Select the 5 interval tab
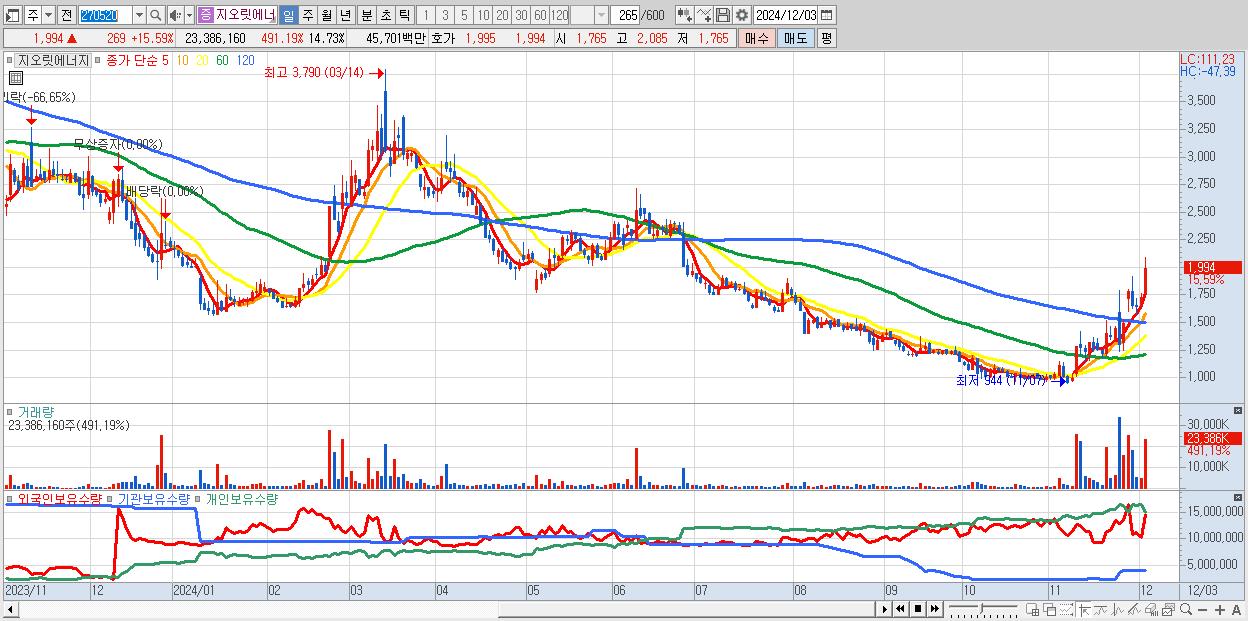 464,15
